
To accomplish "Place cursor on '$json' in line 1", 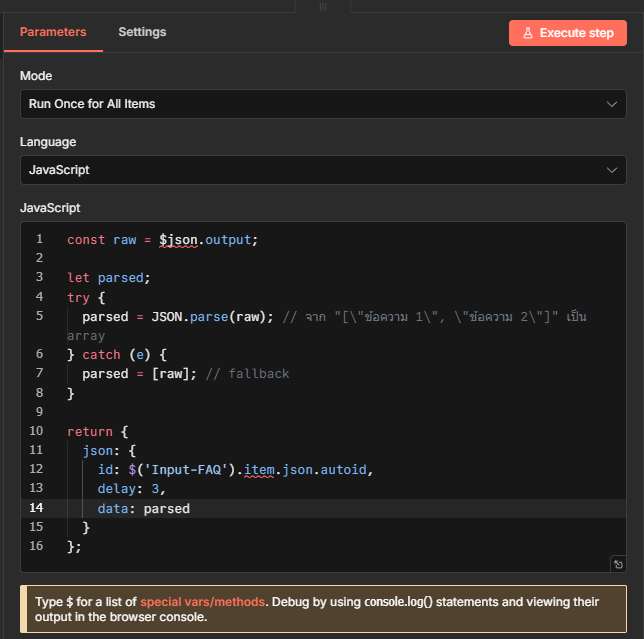I will (178, 240).
